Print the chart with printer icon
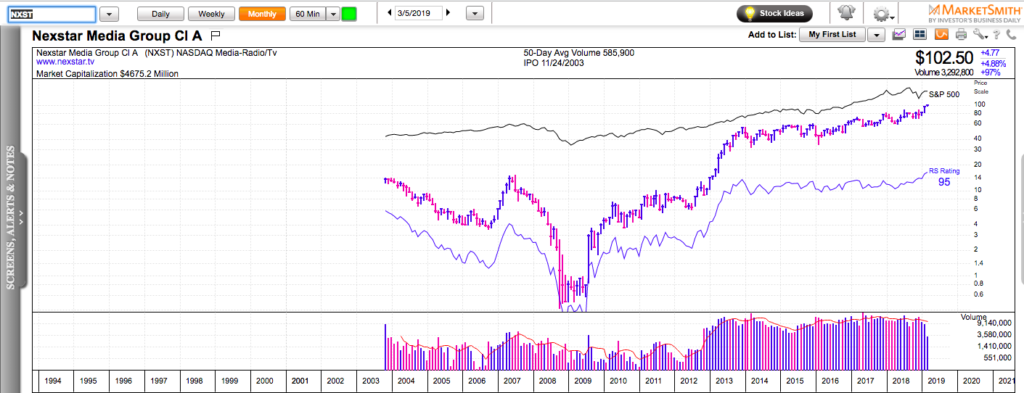 pos(961,35)
